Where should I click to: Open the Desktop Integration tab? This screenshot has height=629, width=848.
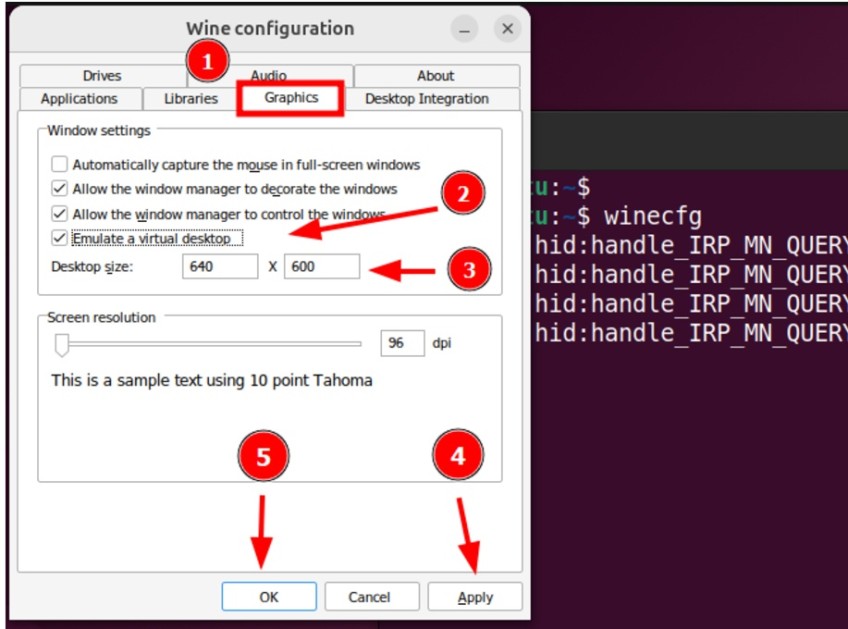(426, 99)
